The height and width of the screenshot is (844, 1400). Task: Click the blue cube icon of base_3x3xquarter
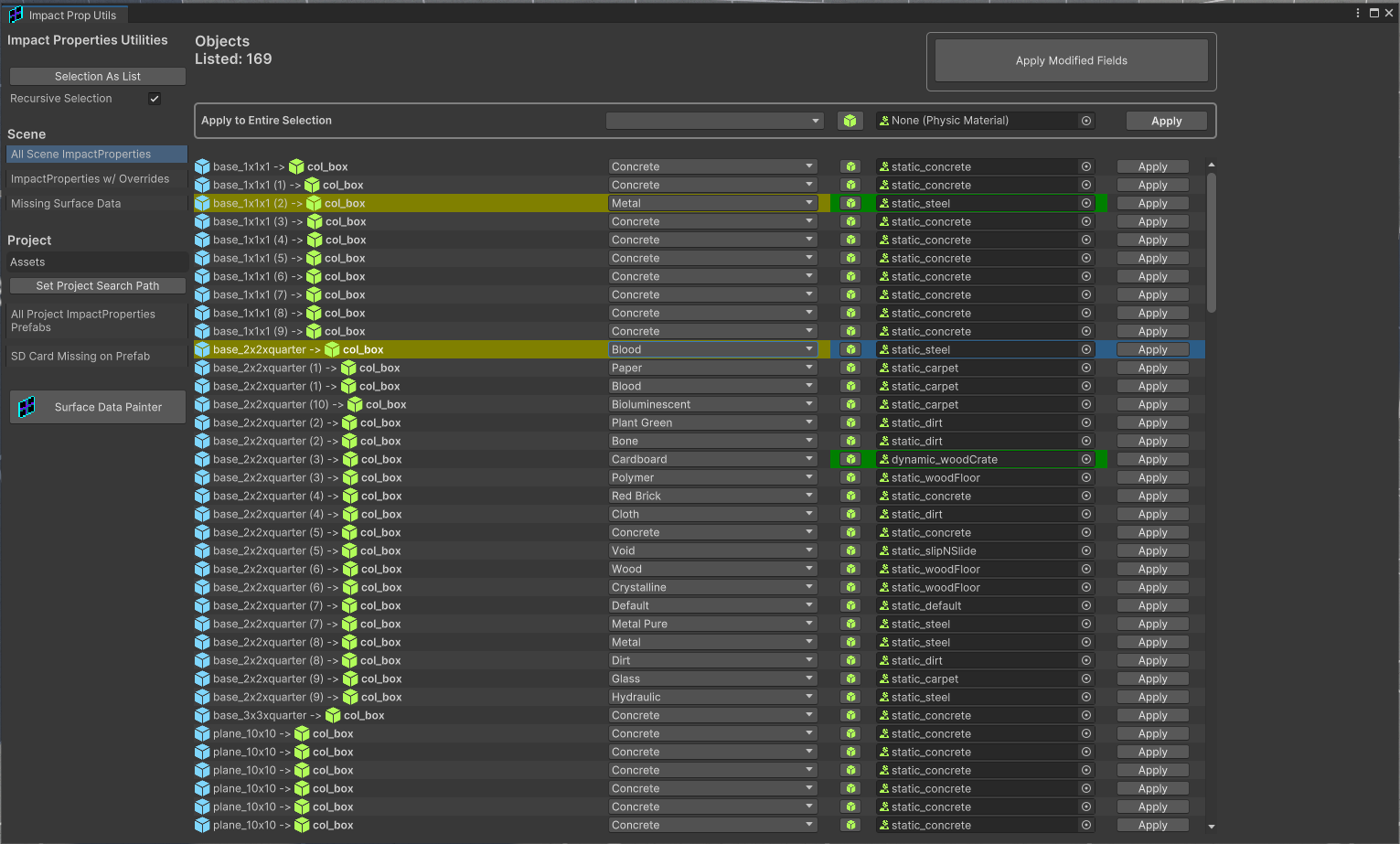202,715
